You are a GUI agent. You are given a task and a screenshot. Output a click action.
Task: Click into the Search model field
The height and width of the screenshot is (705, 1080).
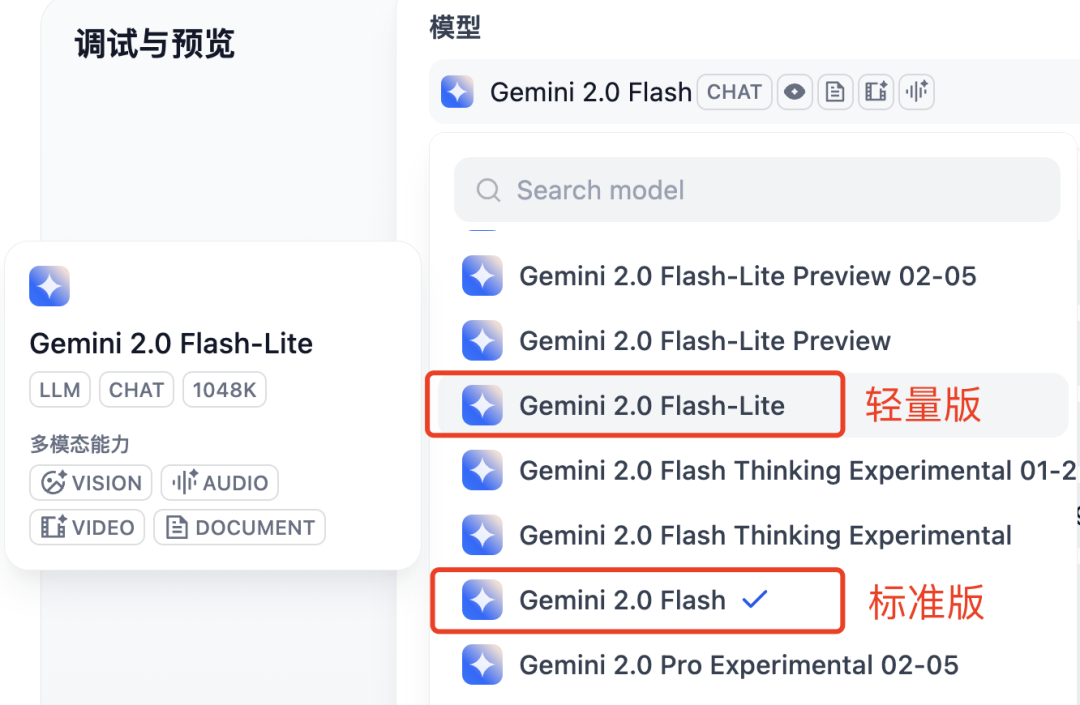757,190
